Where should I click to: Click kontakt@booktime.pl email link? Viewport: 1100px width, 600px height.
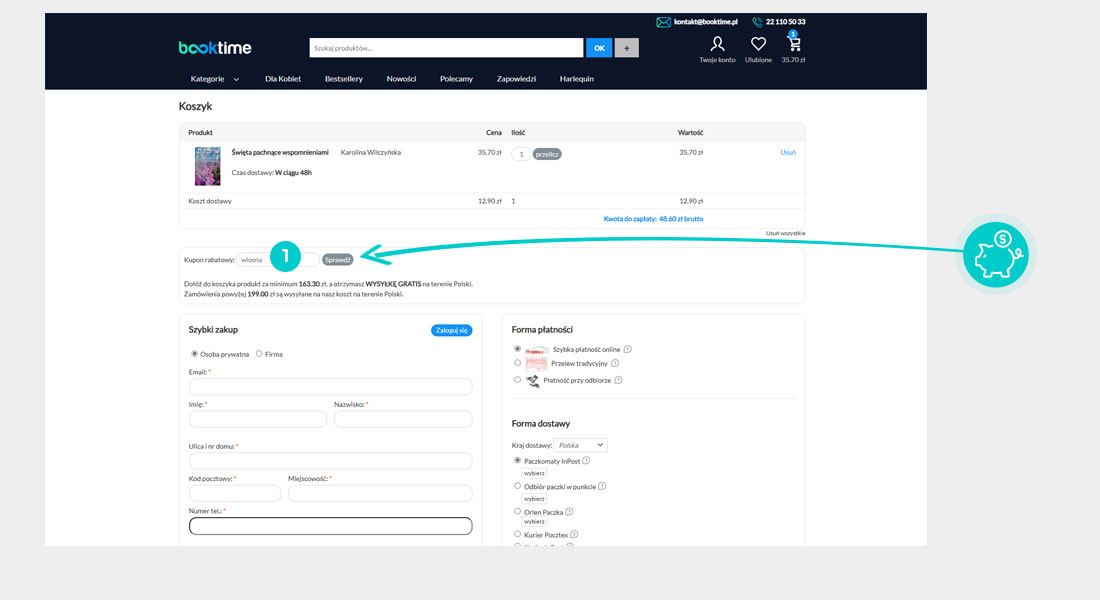coord(706,22)
